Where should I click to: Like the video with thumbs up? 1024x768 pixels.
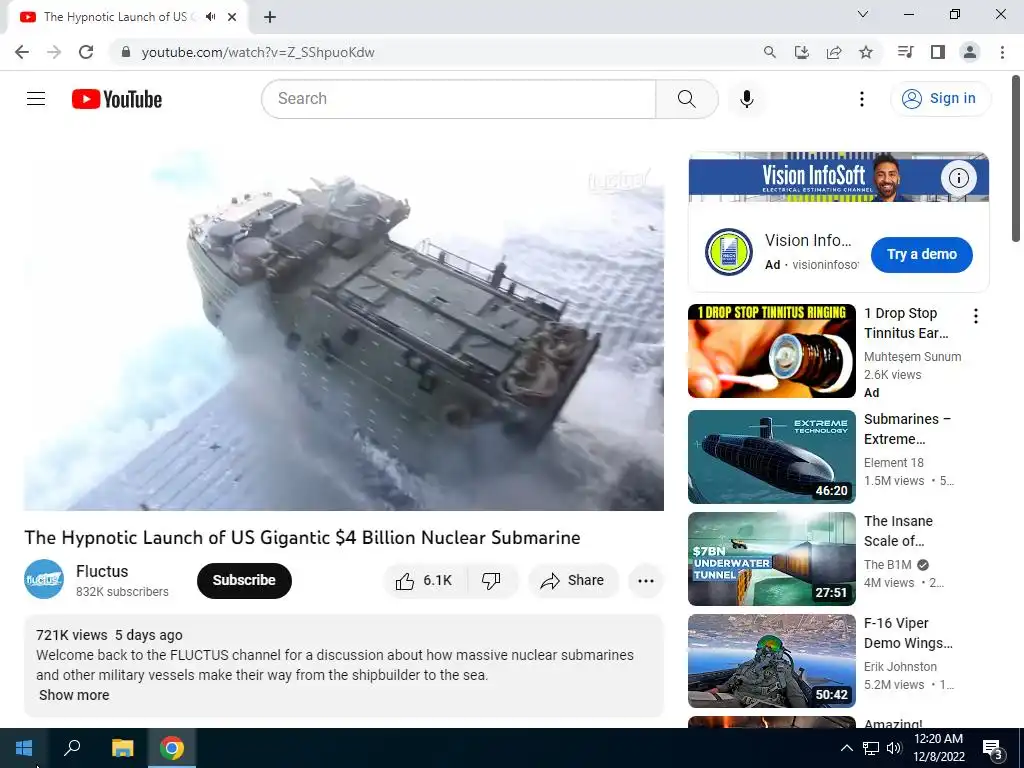pyautogui.click(x=424, y=581)
